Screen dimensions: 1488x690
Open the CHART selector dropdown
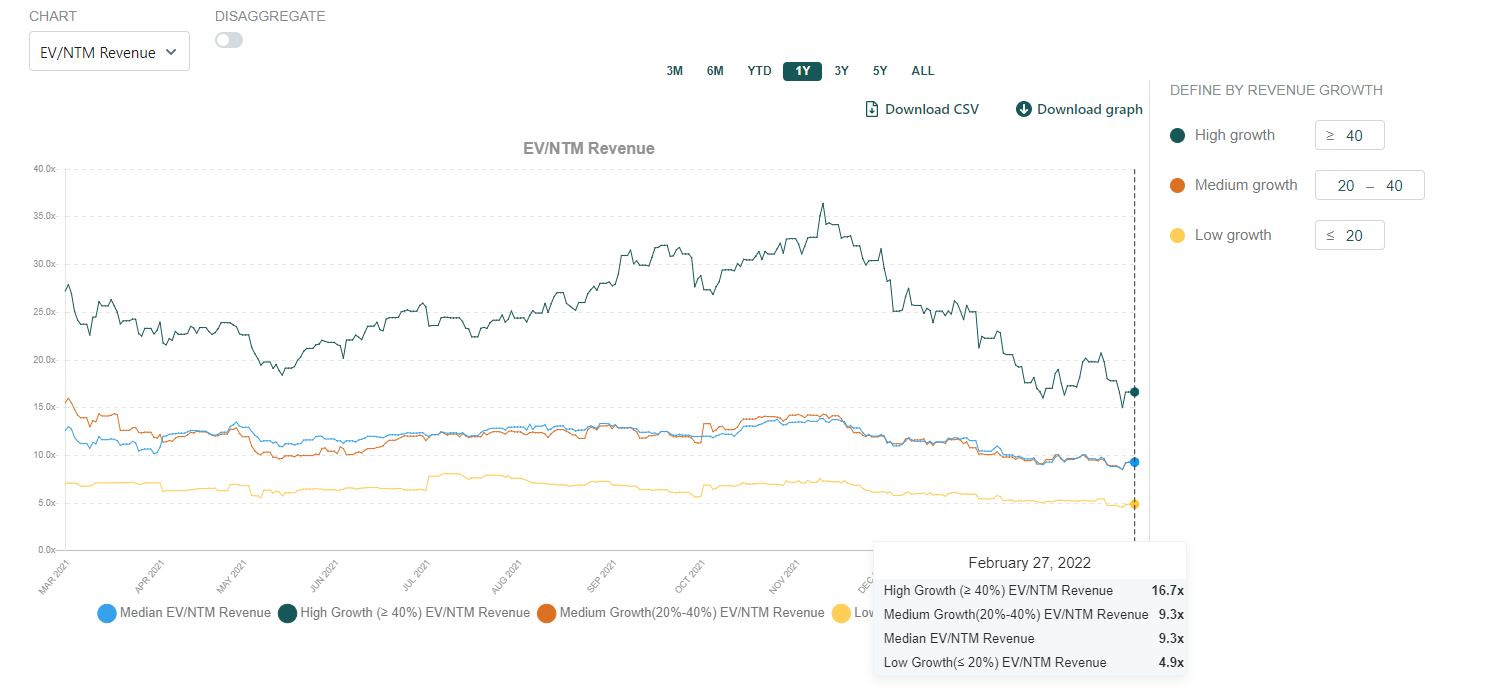tap(108, 51)
